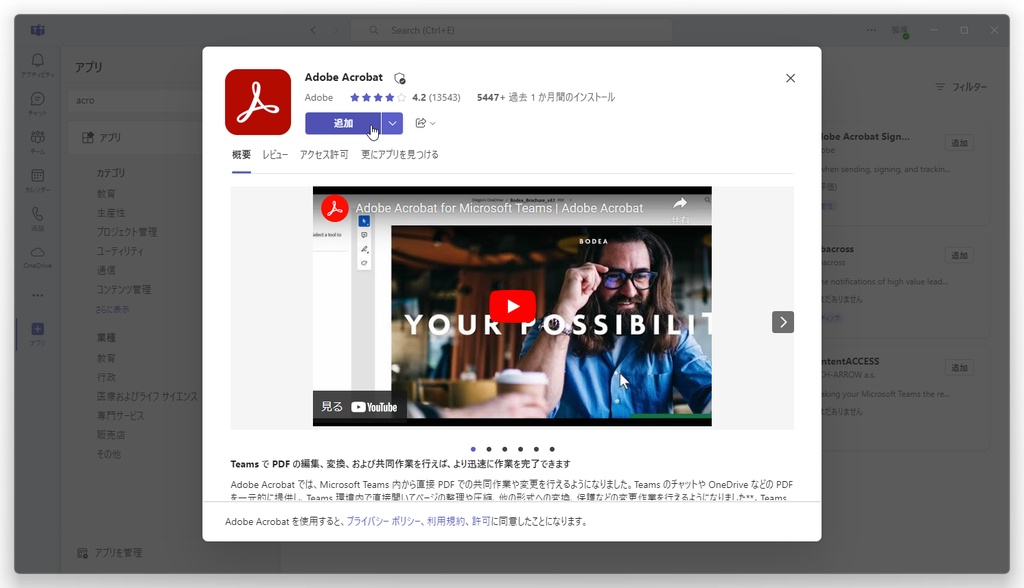
Task: Select the first carousel dot
Action: [473, 449]
